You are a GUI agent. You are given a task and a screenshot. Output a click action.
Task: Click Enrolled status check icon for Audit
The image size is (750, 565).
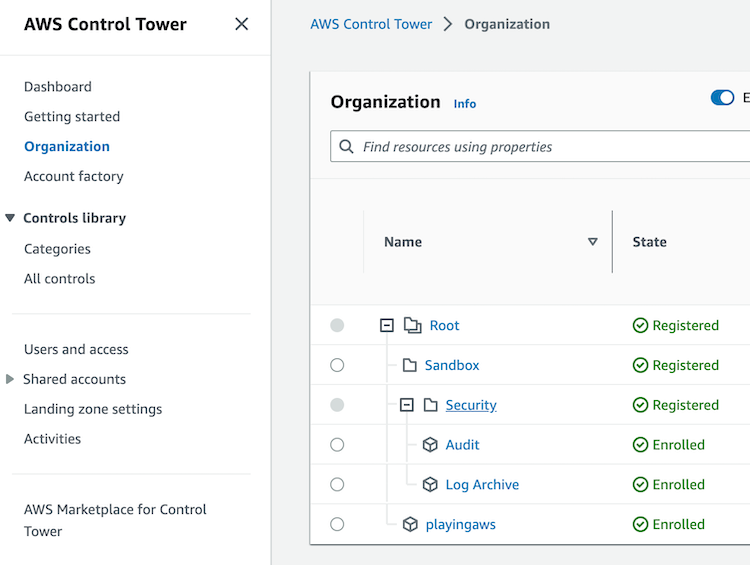click(640, 445)
